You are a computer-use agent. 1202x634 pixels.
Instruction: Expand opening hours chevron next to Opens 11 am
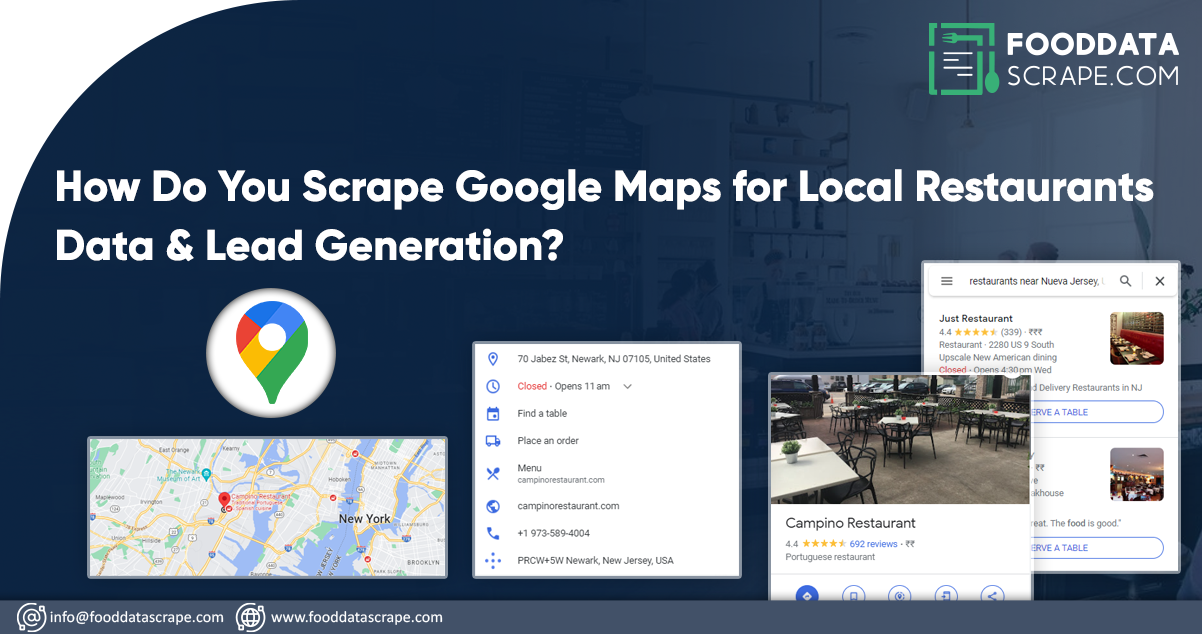627,386
